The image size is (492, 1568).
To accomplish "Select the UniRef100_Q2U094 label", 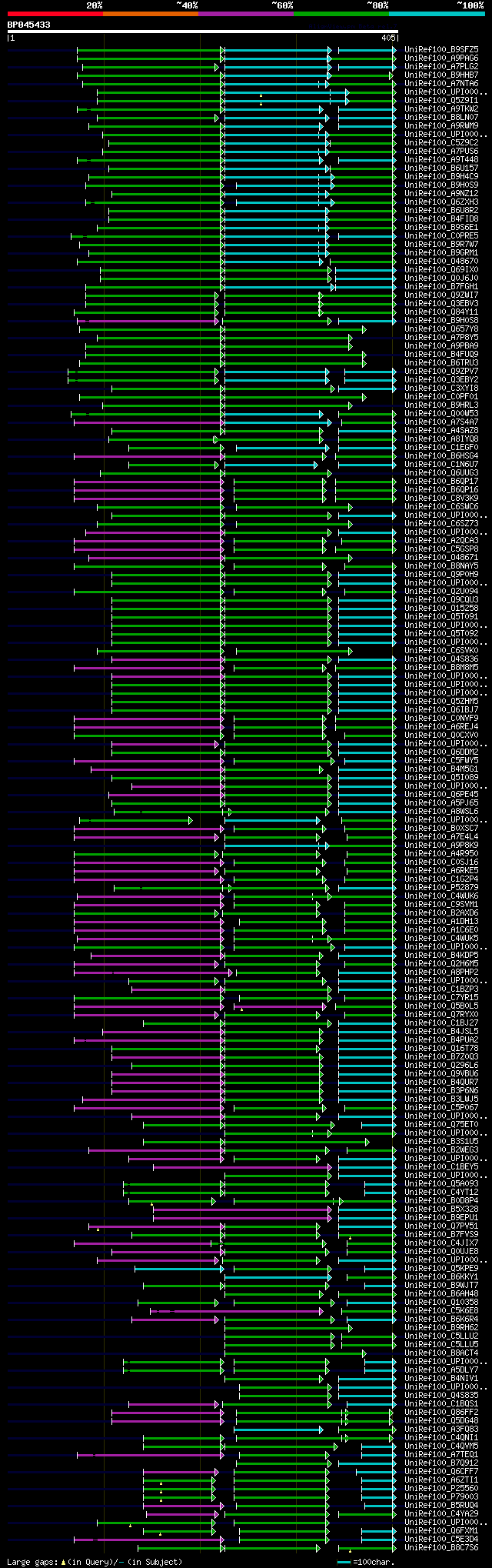I will pos(441,591).
